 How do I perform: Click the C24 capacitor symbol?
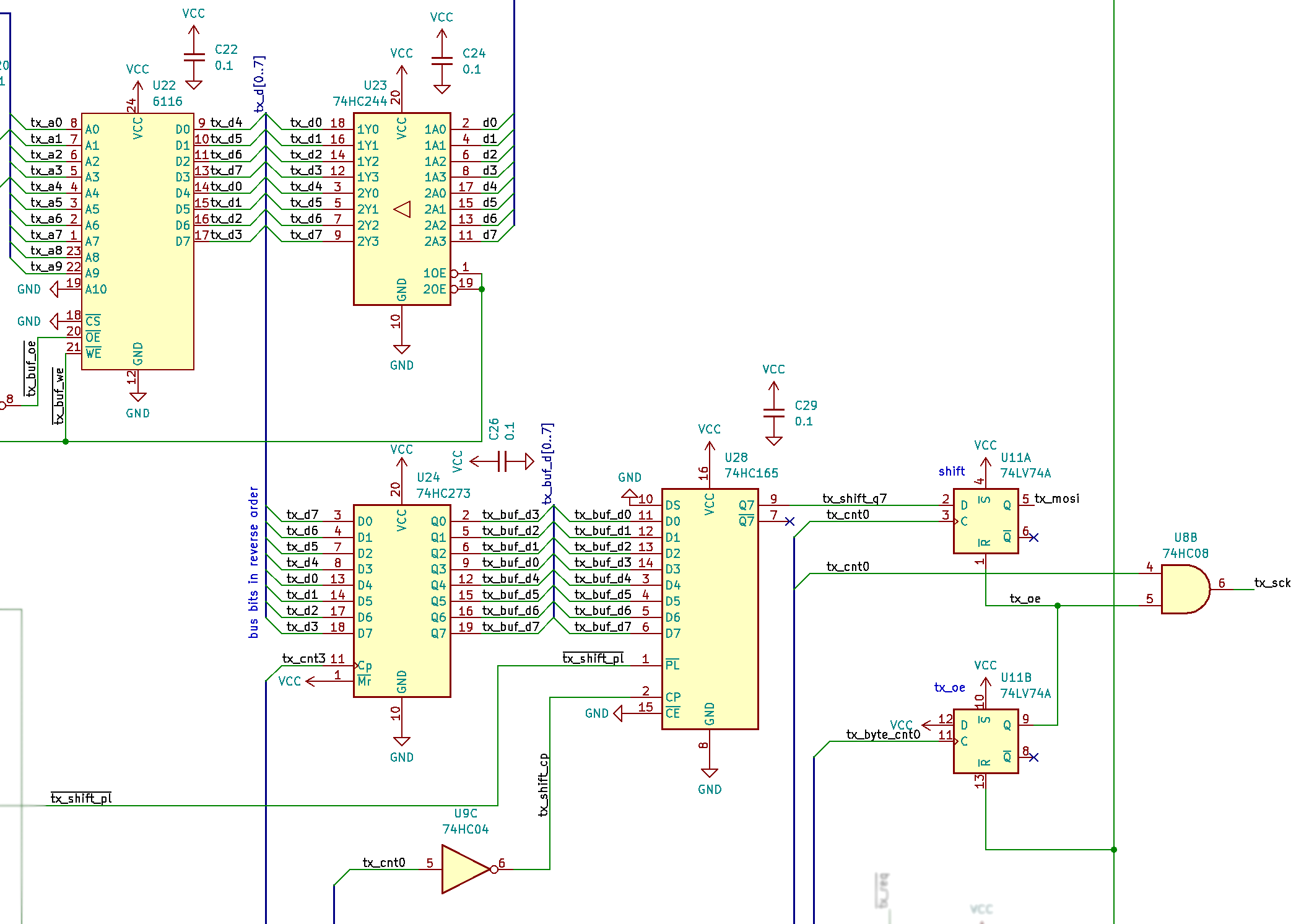pyautogui.click(x=441, y=61)
